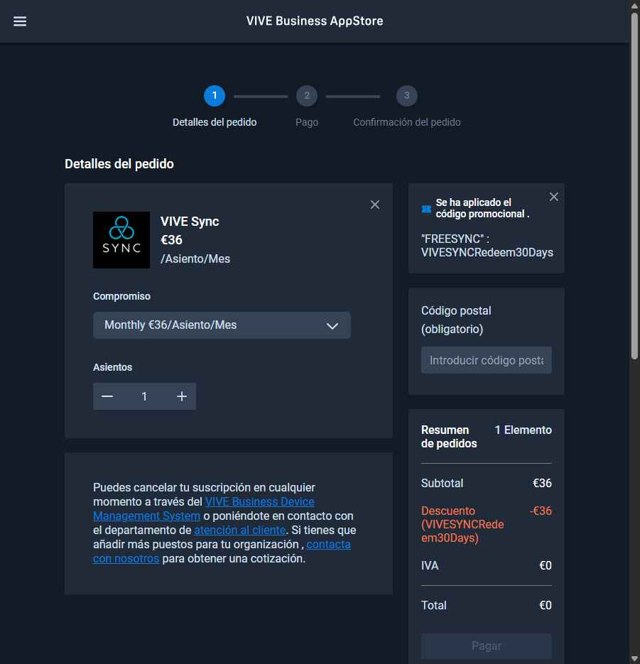Viewport: 640px width, 664px height.
Task: Click the VIVE Sync app logo
Action: pos(122,240)
